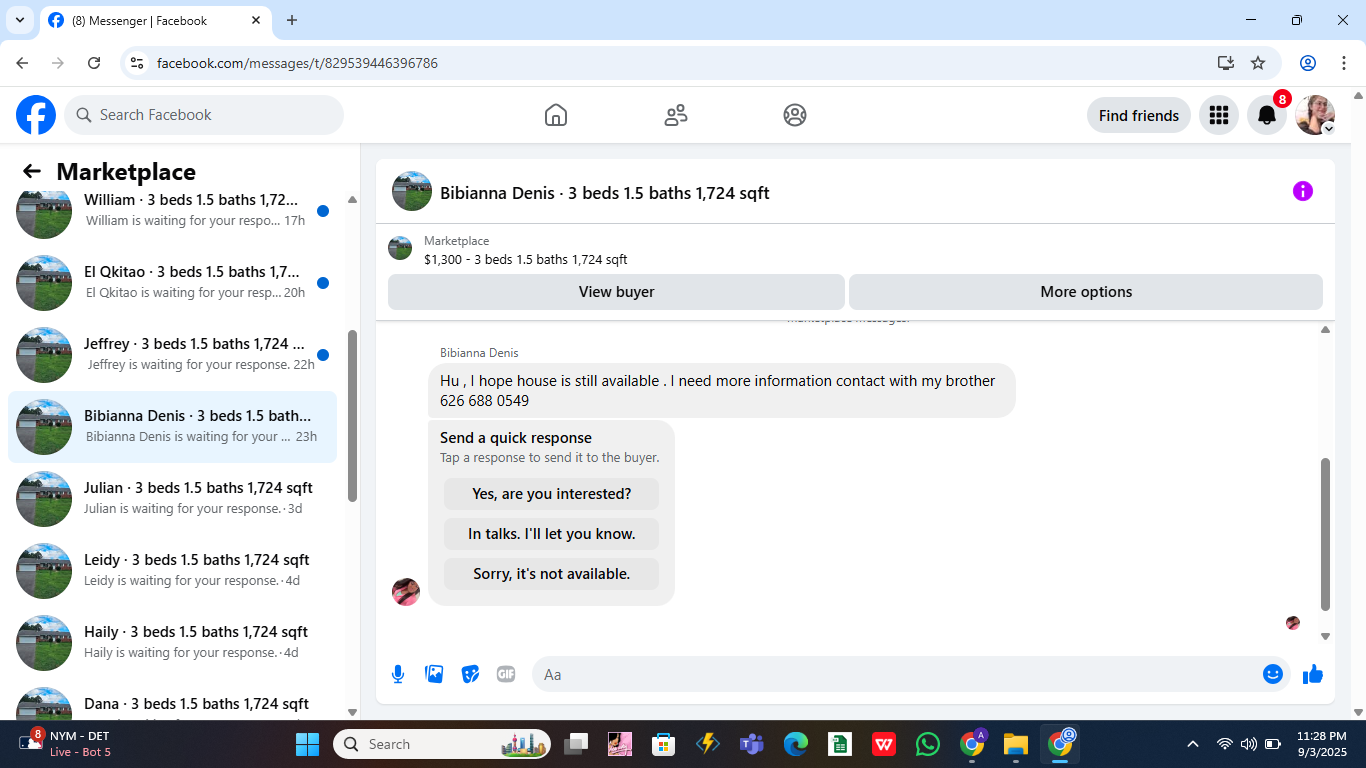
Task: Go back from Marketplace using the arrow
Action: [x=32, y=171]
